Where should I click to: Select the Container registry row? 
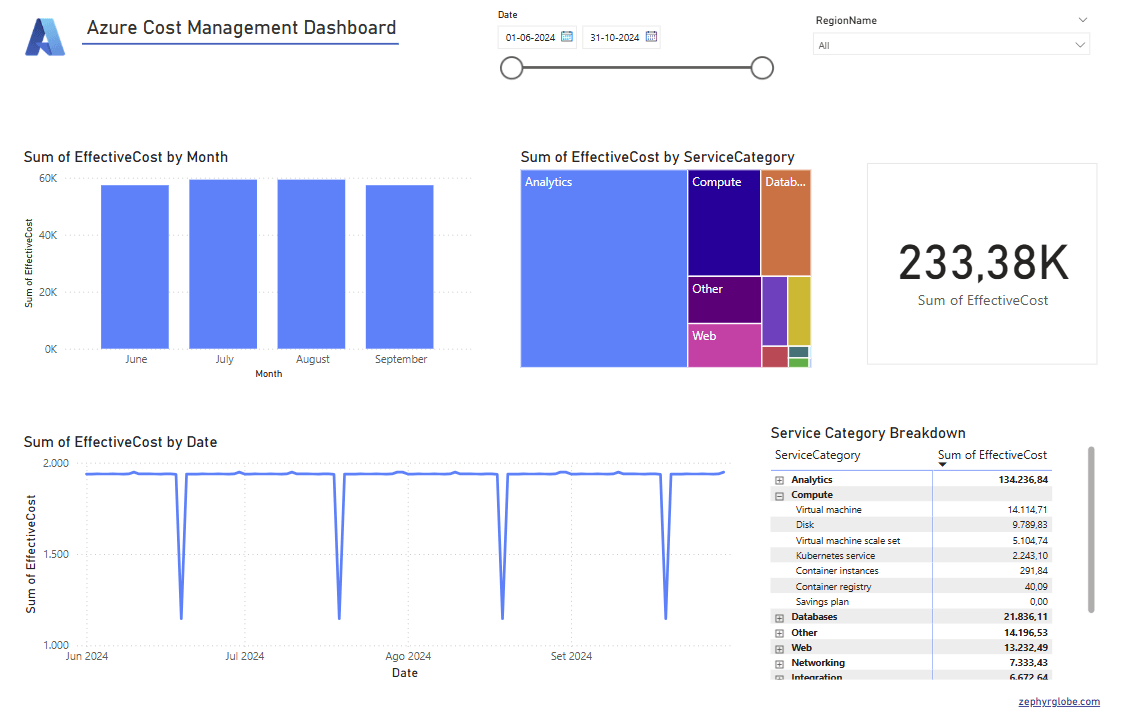(x=911, y=587)
